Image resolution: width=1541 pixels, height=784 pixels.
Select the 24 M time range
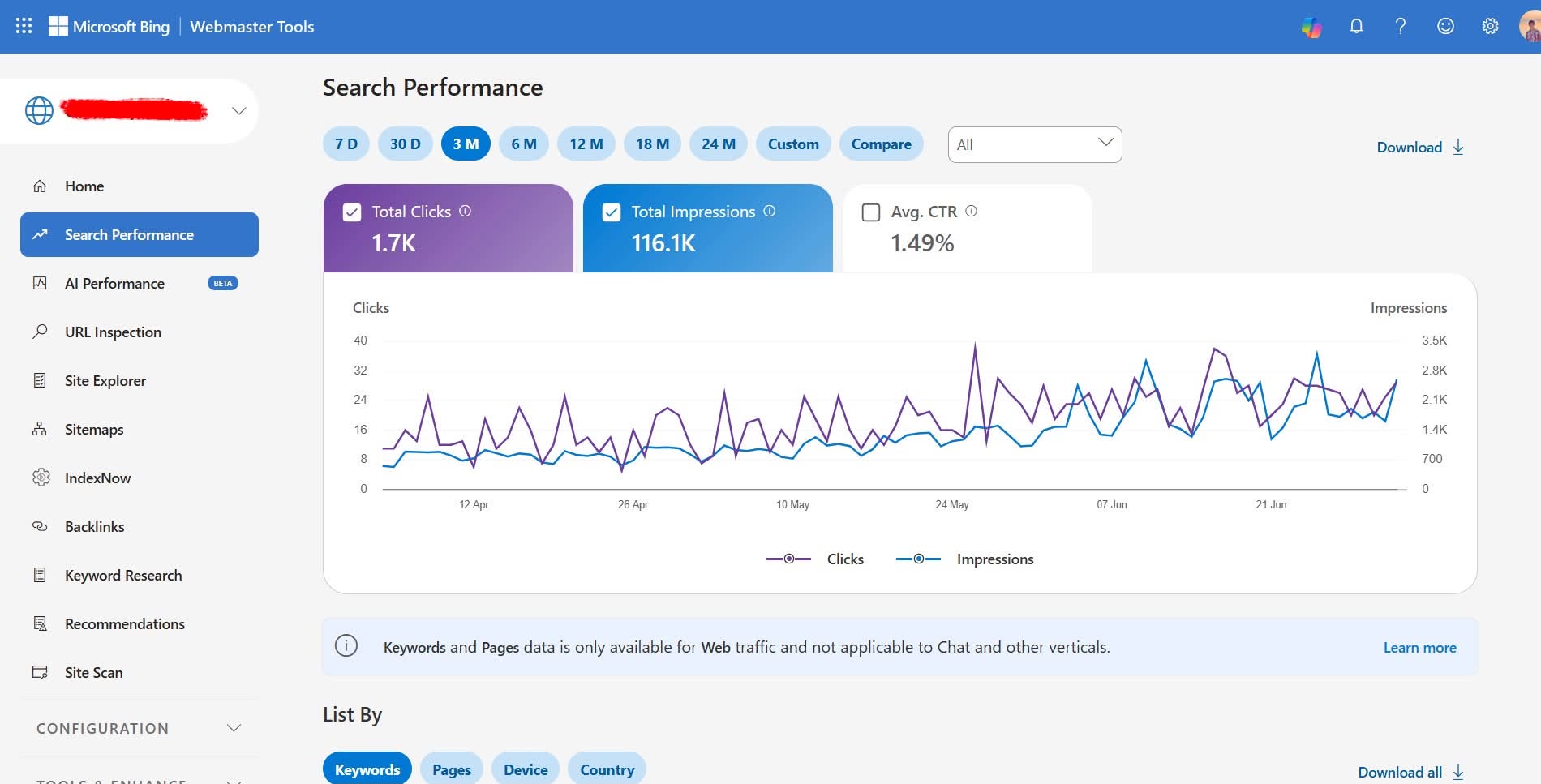(x=719, y=144)
